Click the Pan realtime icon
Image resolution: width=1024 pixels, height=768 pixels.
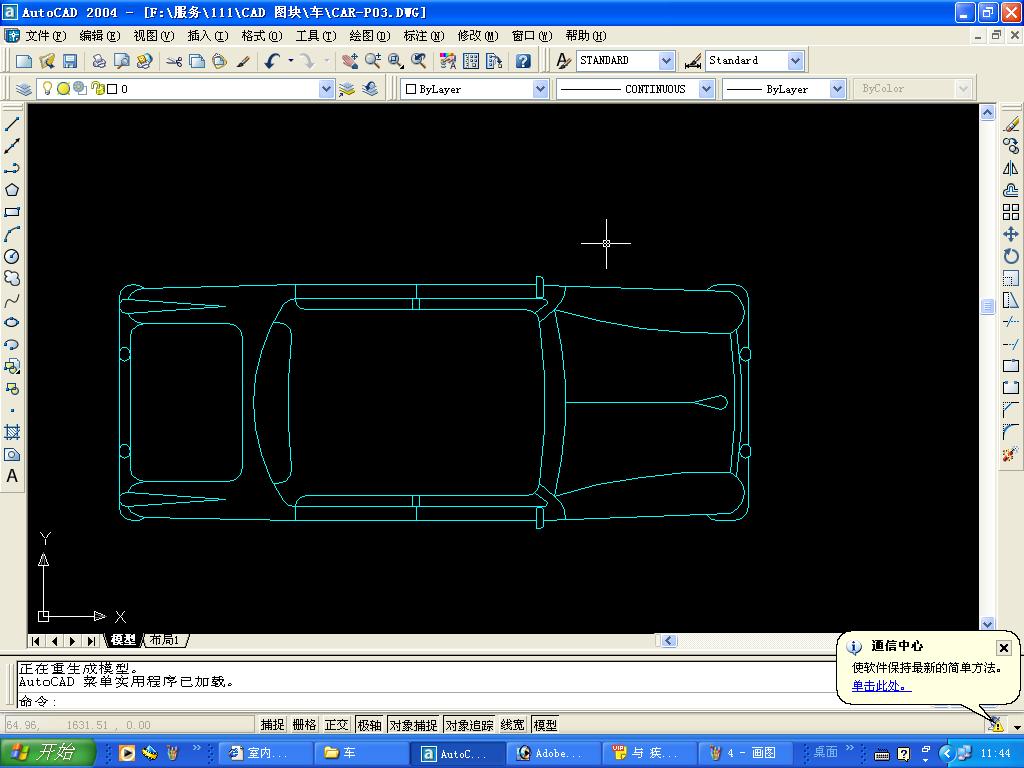point(349,61)
